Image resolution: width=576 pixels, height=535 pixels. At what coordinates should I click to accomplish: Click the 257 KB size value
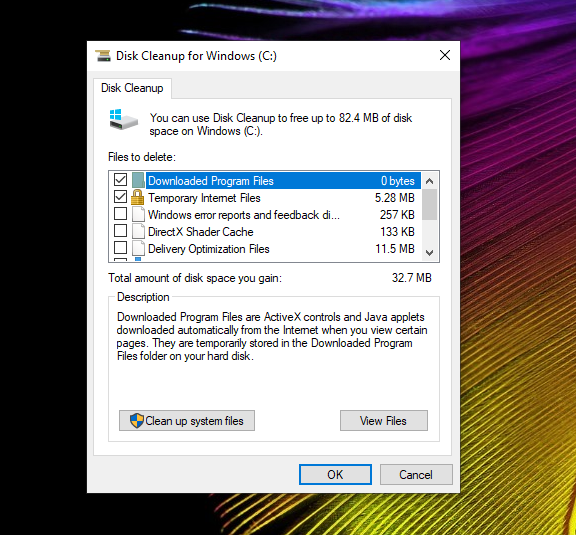coord(397,215)
